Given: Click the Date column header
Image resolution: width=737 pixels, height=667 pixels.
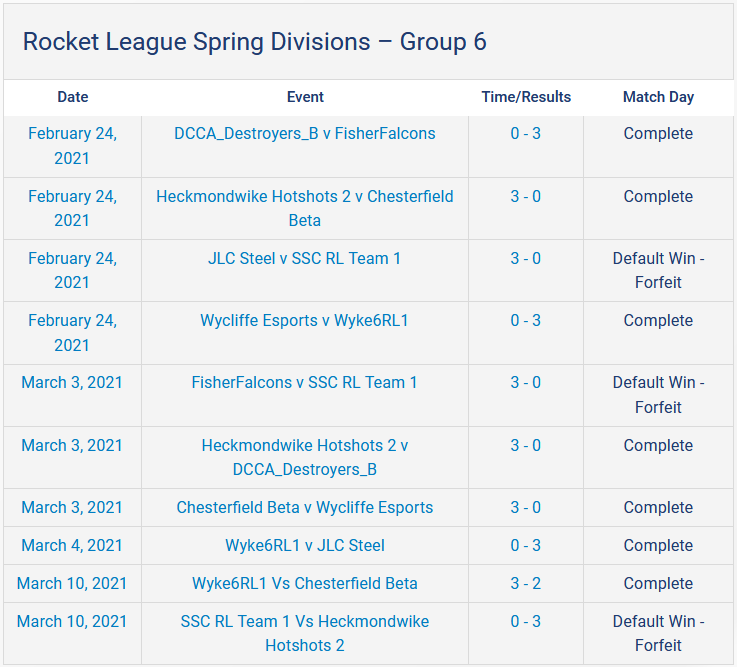Looking at the screenshot, I should 72,97.
